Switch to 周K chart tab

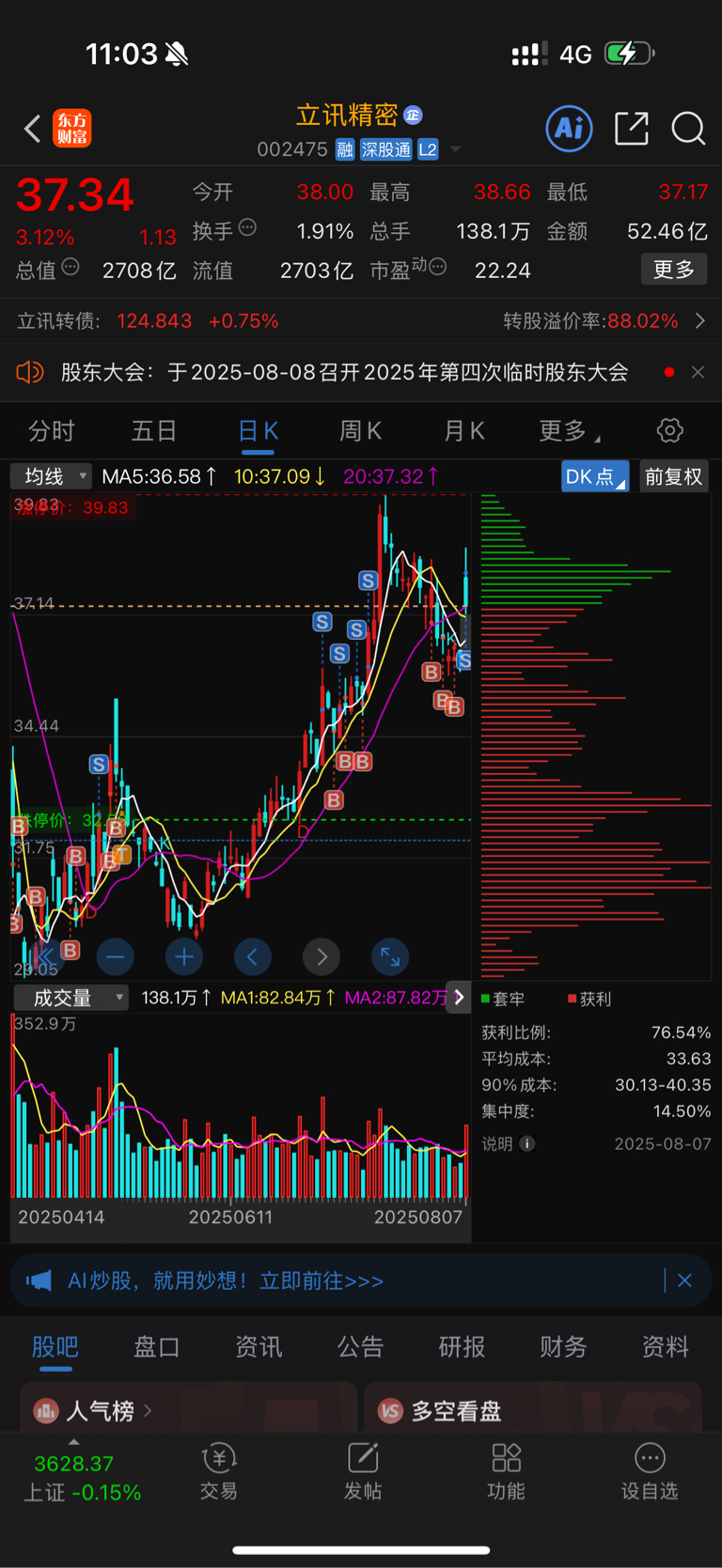[360, 431]
